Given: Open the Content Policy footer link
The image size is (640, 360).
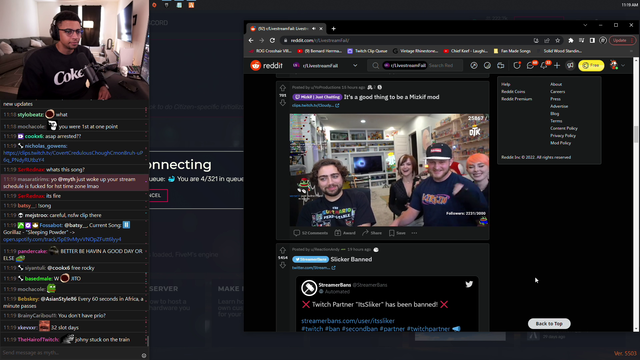Looking at the screenshot, I should (564, 129).
